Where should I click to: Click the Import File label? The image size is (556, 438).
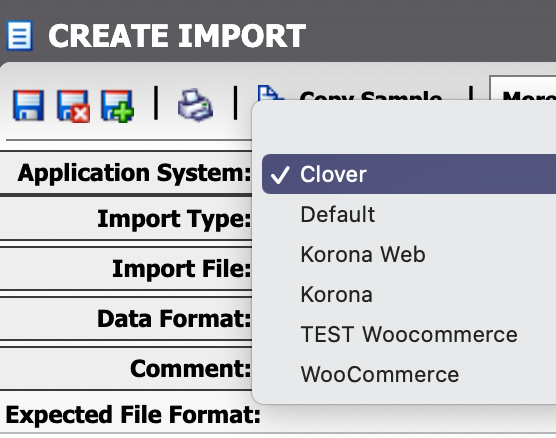coord(182,269)
